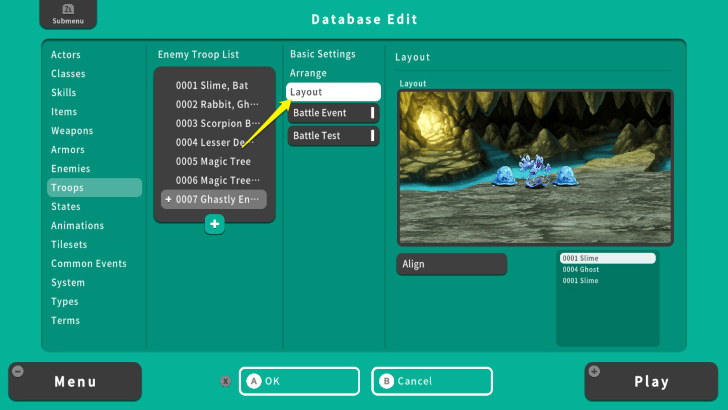Click the X icon beside OK

click(x=226, y=381)
